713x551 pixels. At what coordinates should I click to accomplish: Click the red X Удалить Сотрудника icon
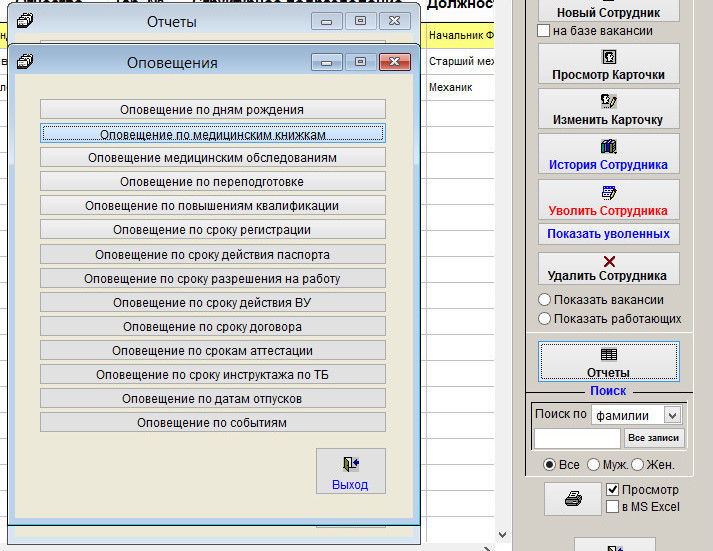[608, 261]
